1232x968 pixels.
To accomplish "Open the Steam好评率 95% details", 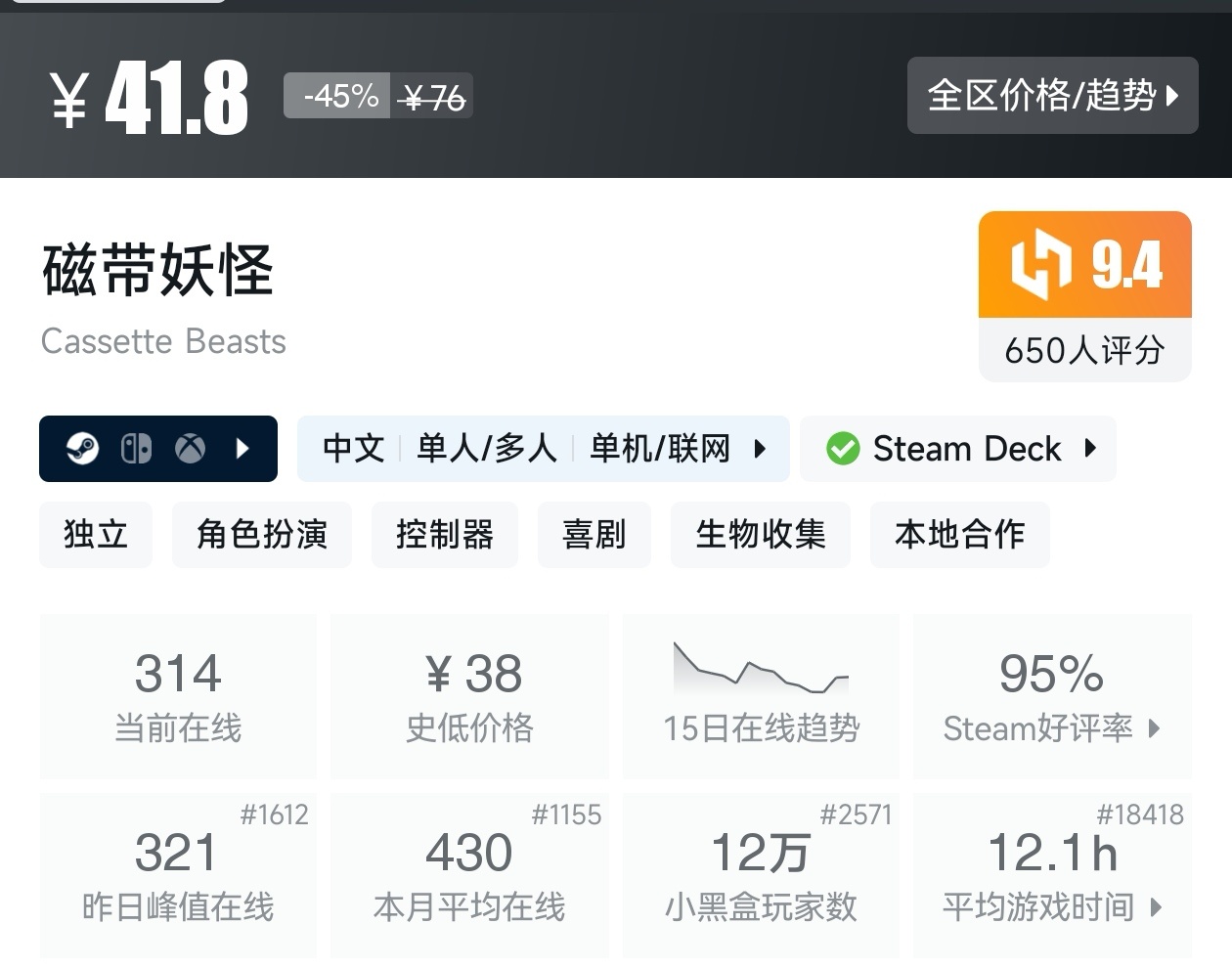I will click(x=1051, y=696).
